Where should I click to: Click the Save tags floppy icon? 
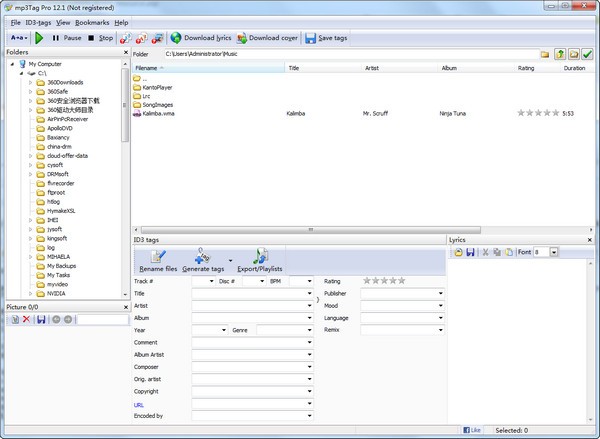(309, 38)
